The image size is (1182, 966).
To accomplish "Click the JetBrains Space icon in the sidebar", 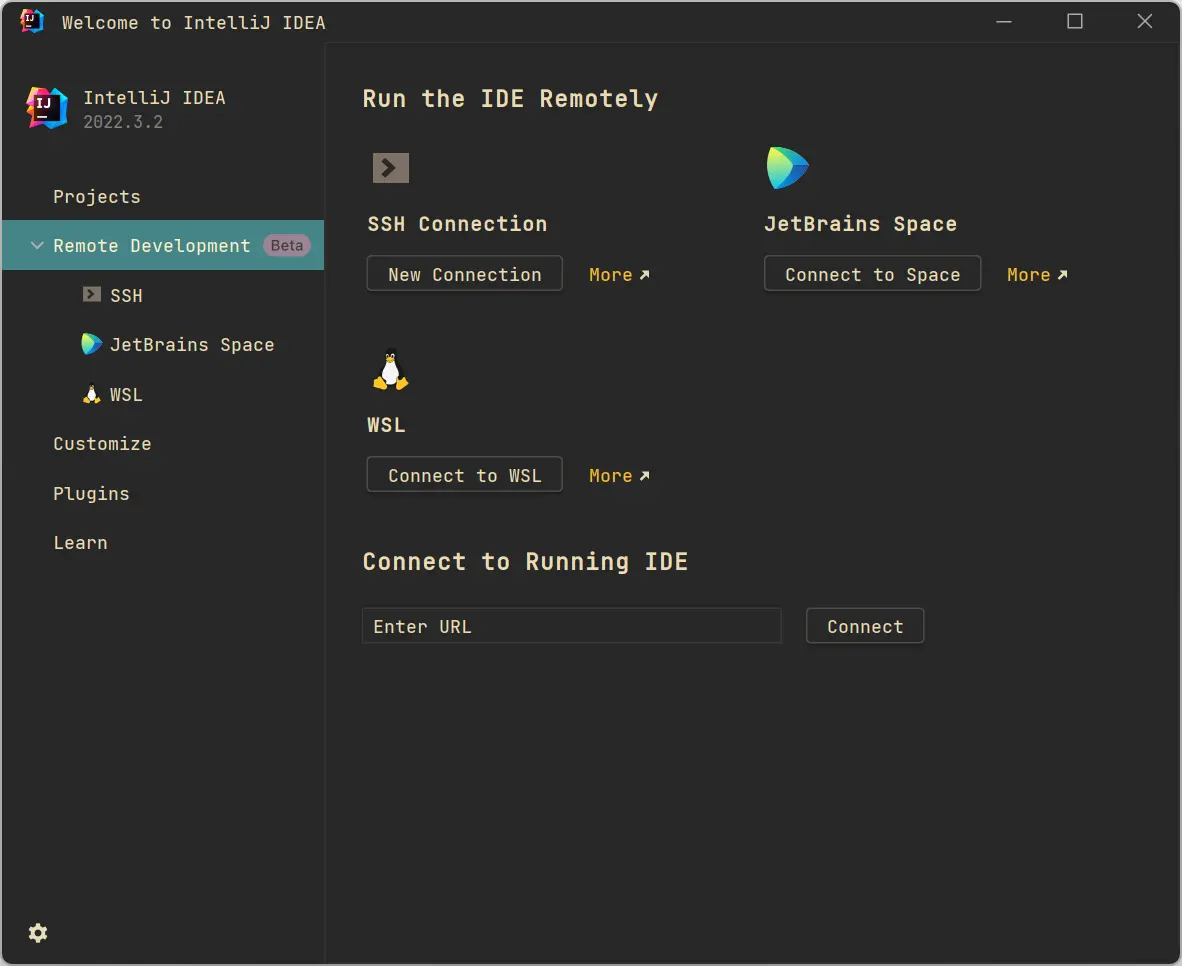I will click(91, 344).
